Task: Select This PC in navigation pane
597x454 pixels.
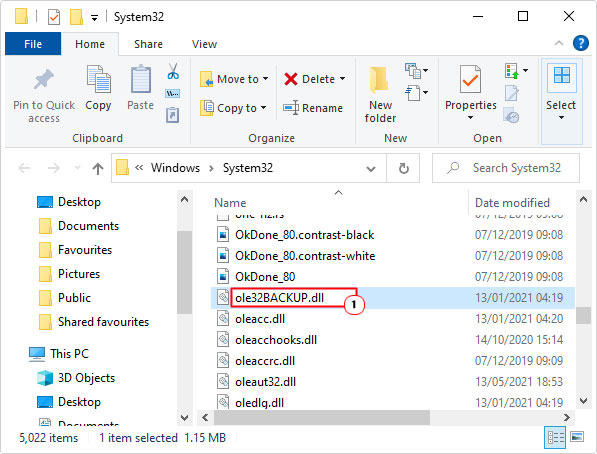Action: 69,353
